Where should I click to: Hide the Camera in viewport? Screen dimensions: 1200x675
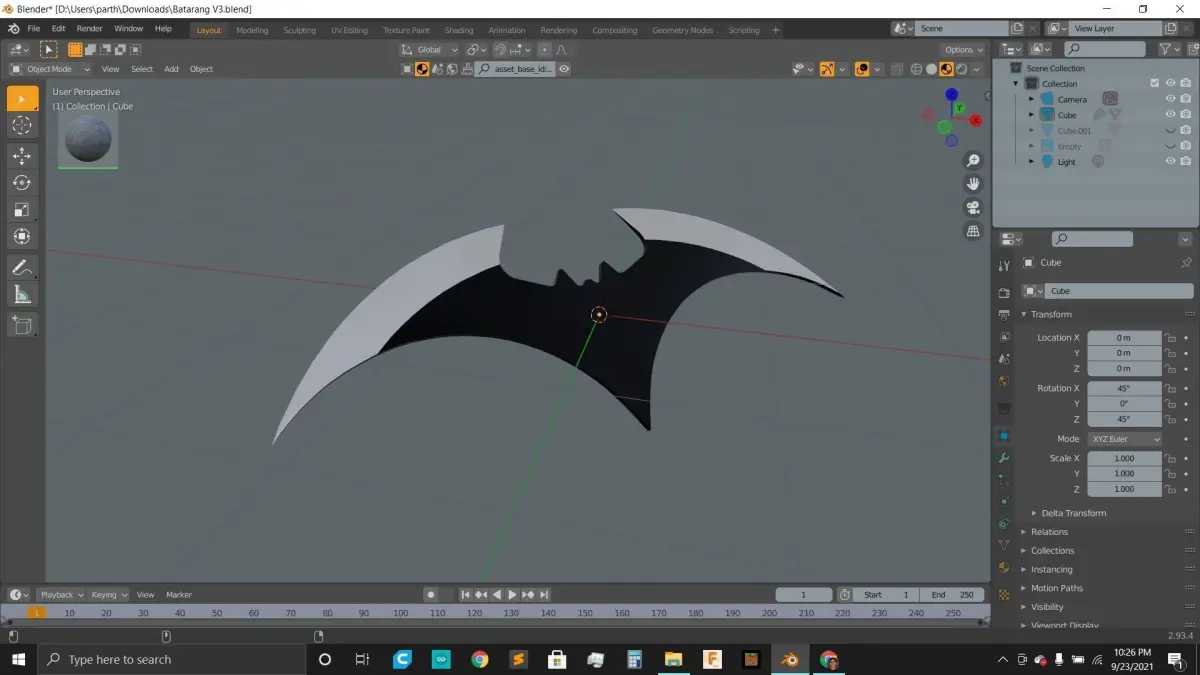[1170, 99]
